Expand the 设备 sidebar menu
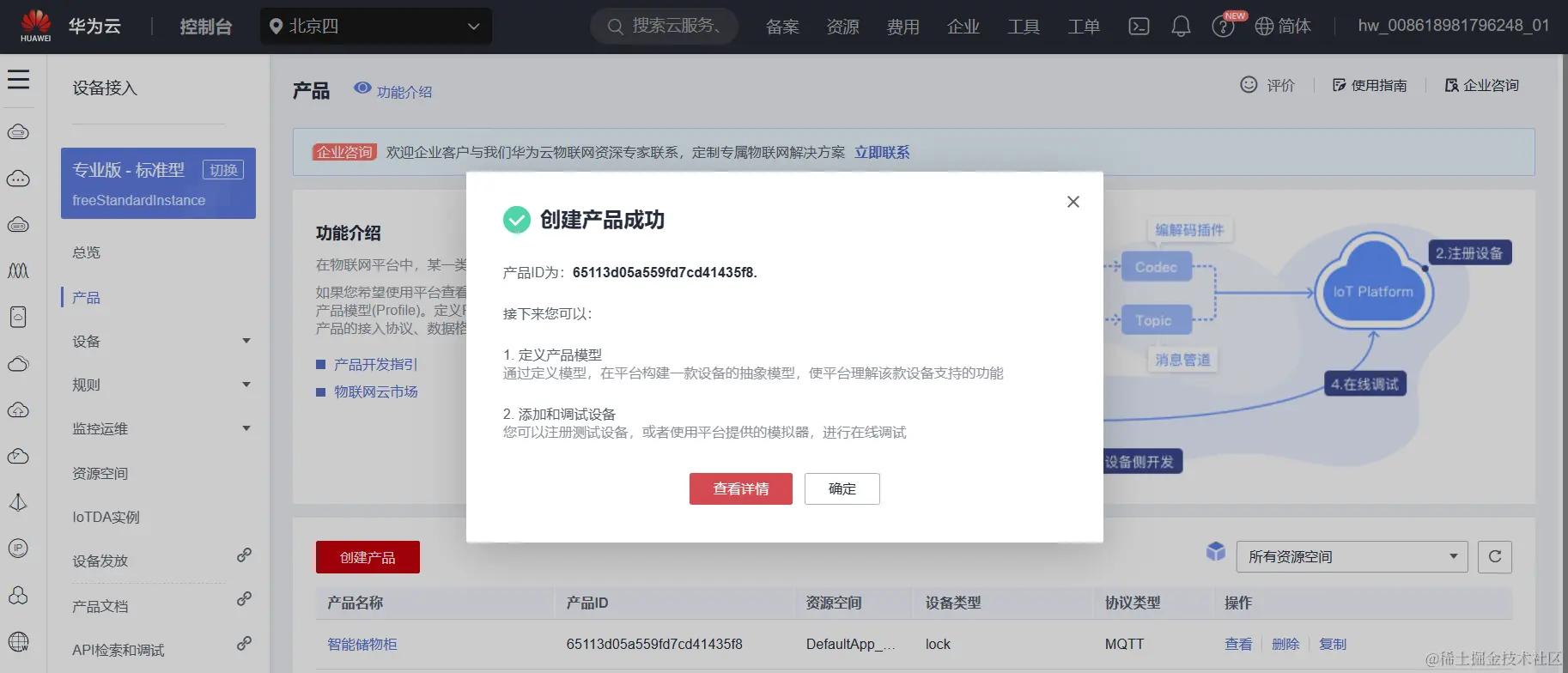Screen dimensions: 1568x673 (x=246, y=341)
